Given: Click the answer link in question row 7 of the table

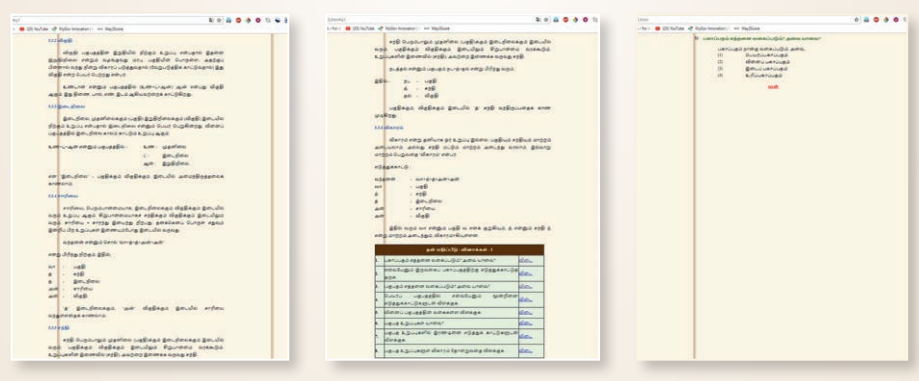Looking at the screenshot, I should point(526,336).
